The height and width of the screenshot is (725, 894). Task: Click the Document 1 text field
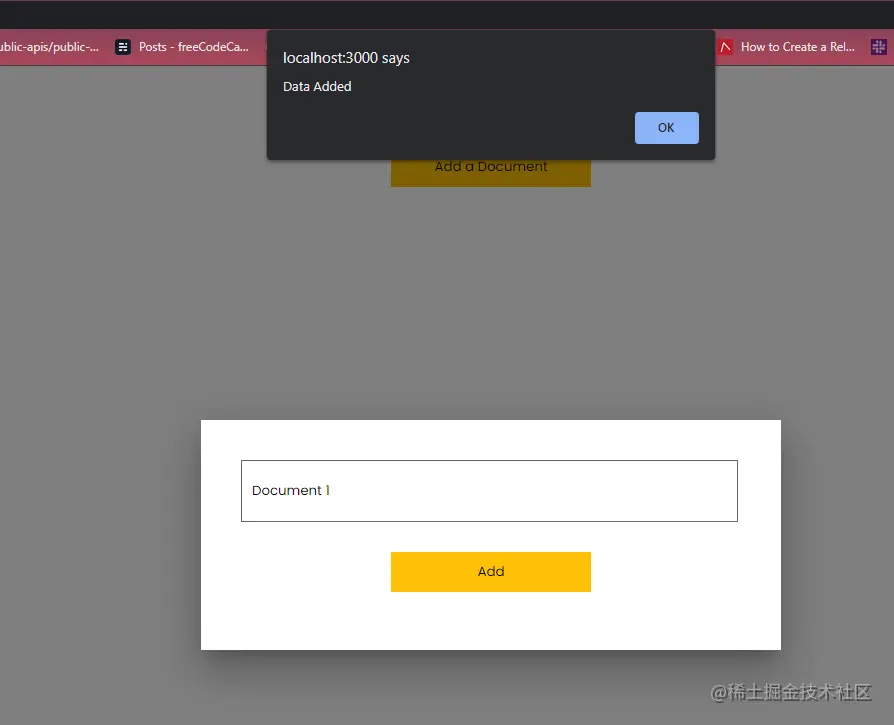490,490
